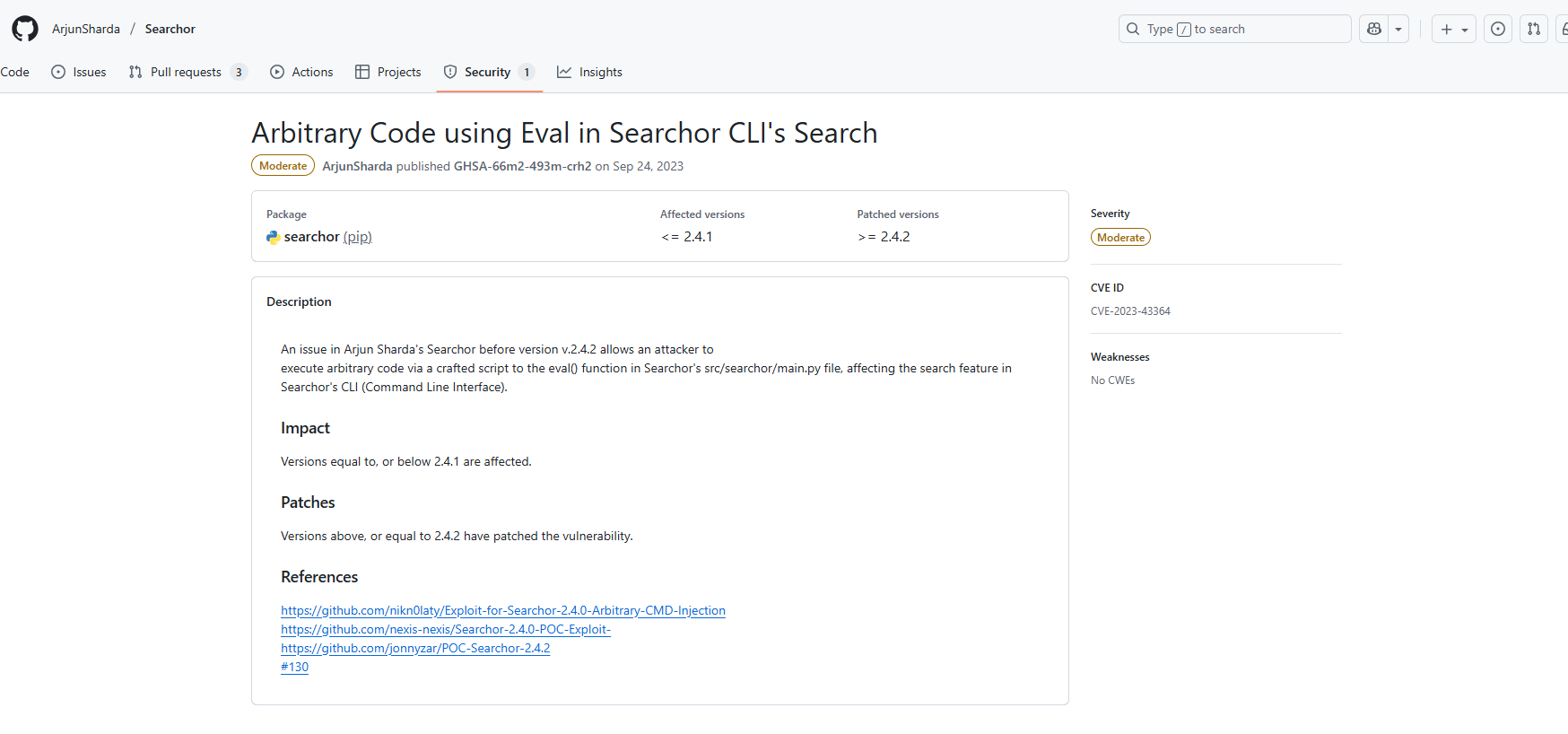Open the nikn0laty exploit reference link
The width and height of the screenshot is (1568, 734).
point(503,610)
